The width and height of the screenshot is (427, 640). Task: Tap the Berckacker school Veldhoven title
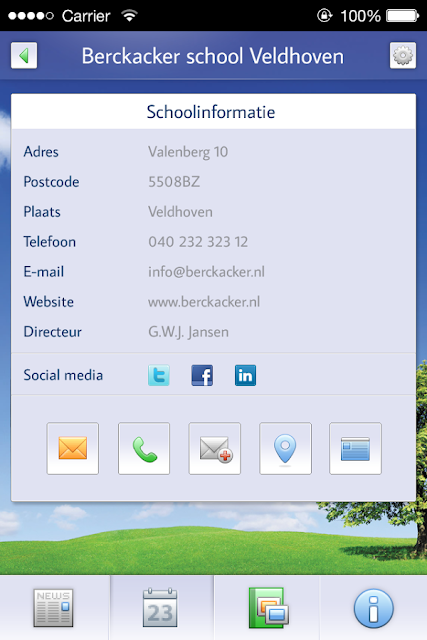[213, 56]
